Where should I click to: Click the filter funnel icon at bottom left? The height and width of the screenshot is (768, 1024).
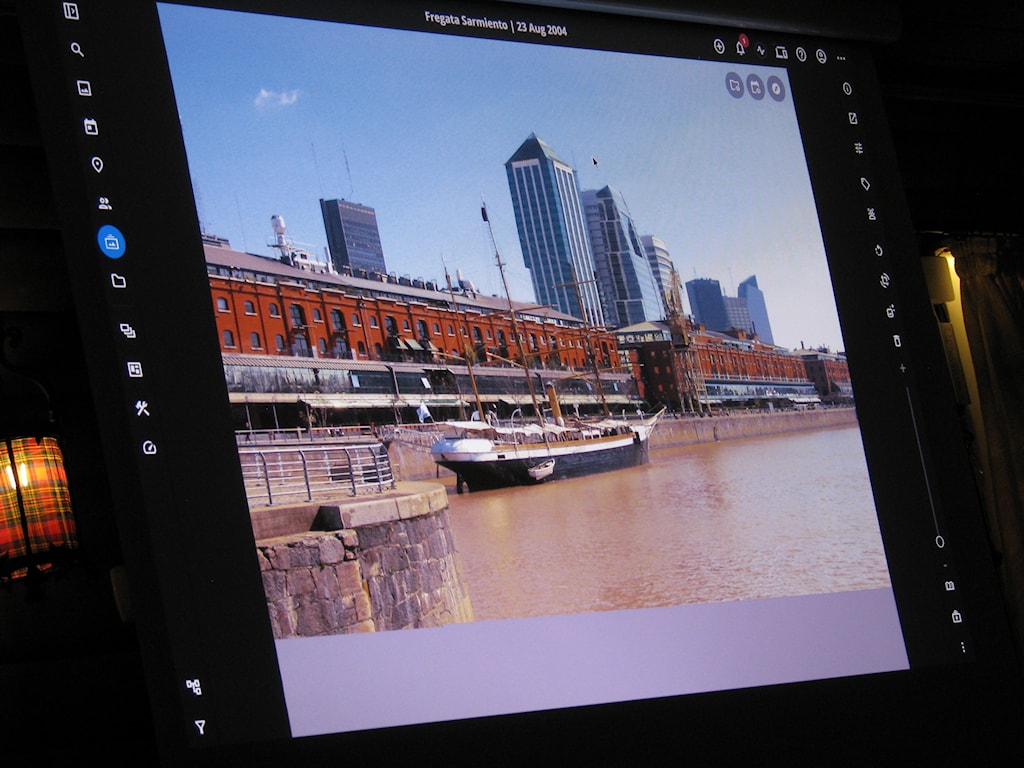[x=200, y=727]
